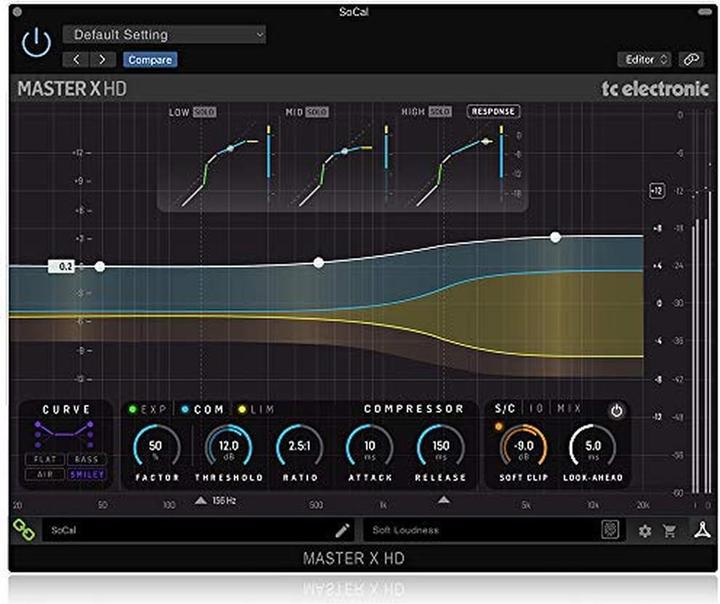Select the mid node on the white curve
The height and width of the screenshot is (604, 720).
[318, 263]
